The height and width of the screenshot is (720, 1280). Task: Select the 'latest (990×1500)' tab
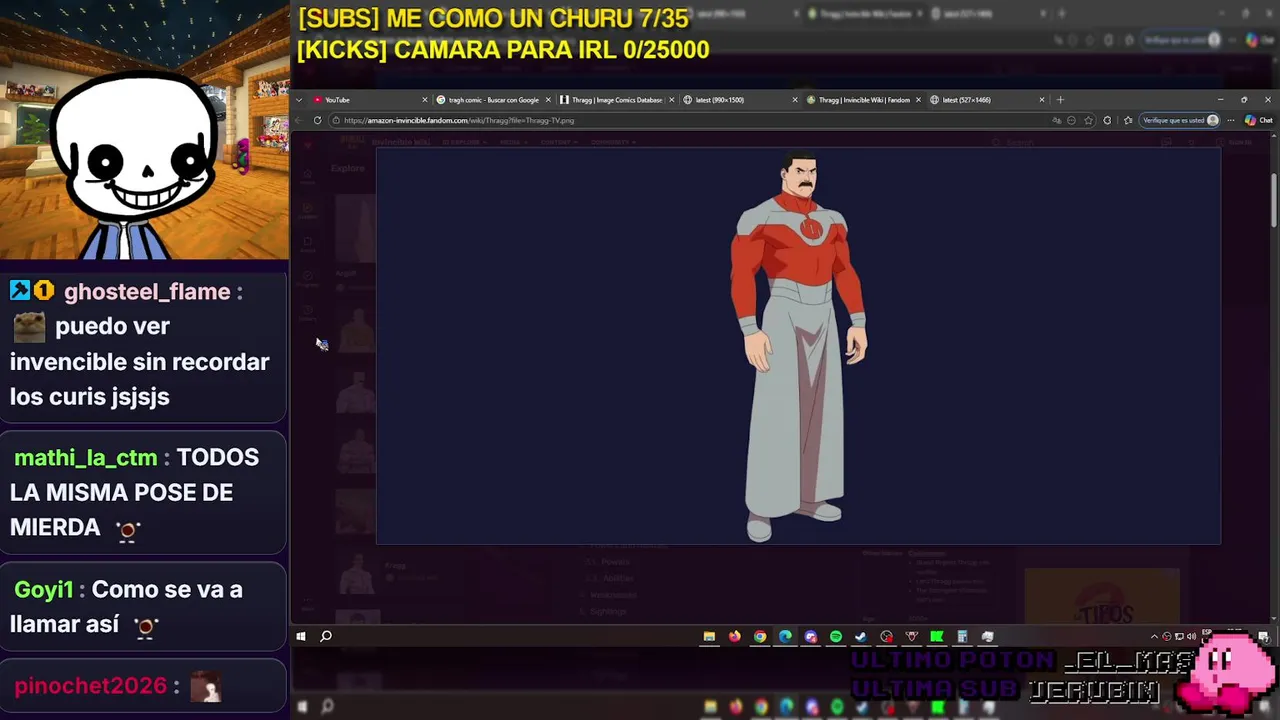(x=740, y=100)
